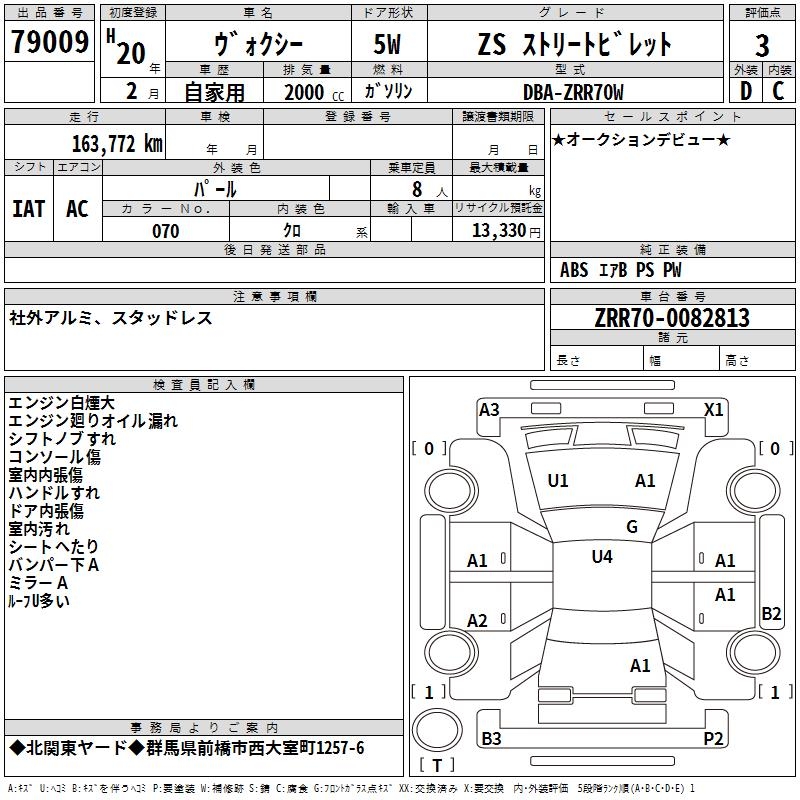The width and height of the screenshot is (800, 800).
Task: Click the car name ヴォクシー
Action: tap(258, 44)
